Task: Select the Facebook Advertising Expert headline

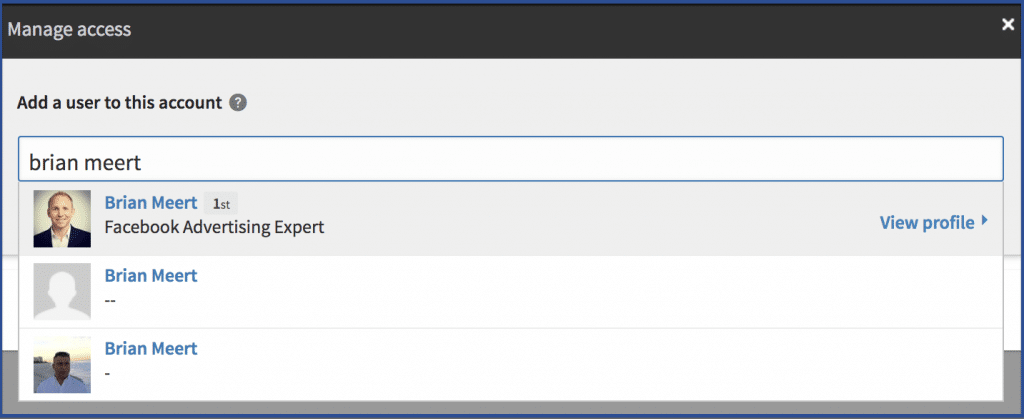Action: 214,228
